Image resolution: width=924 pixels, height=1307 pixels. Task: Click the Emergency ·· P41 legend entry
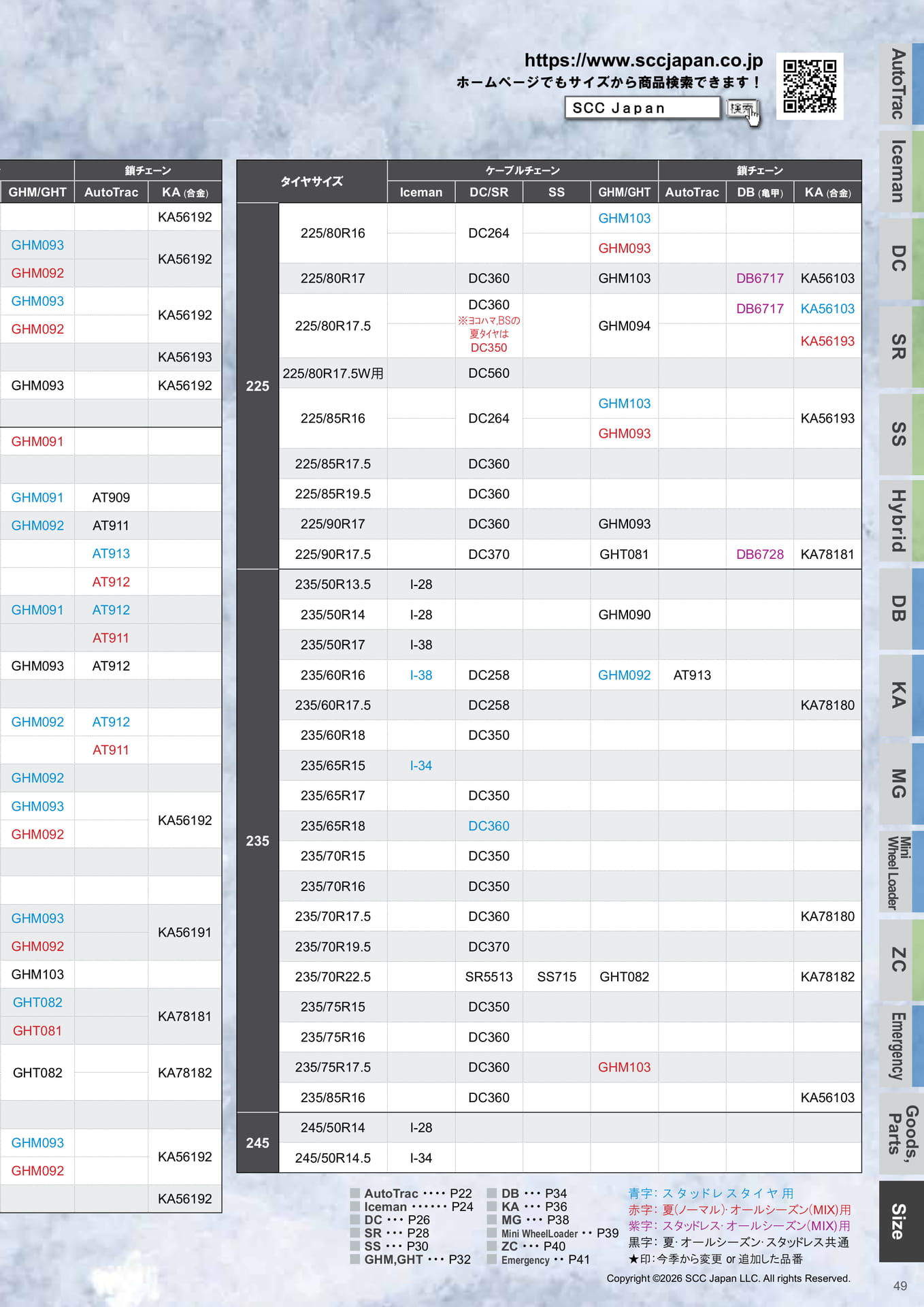pyautogui.click(x=539, y=1259)
